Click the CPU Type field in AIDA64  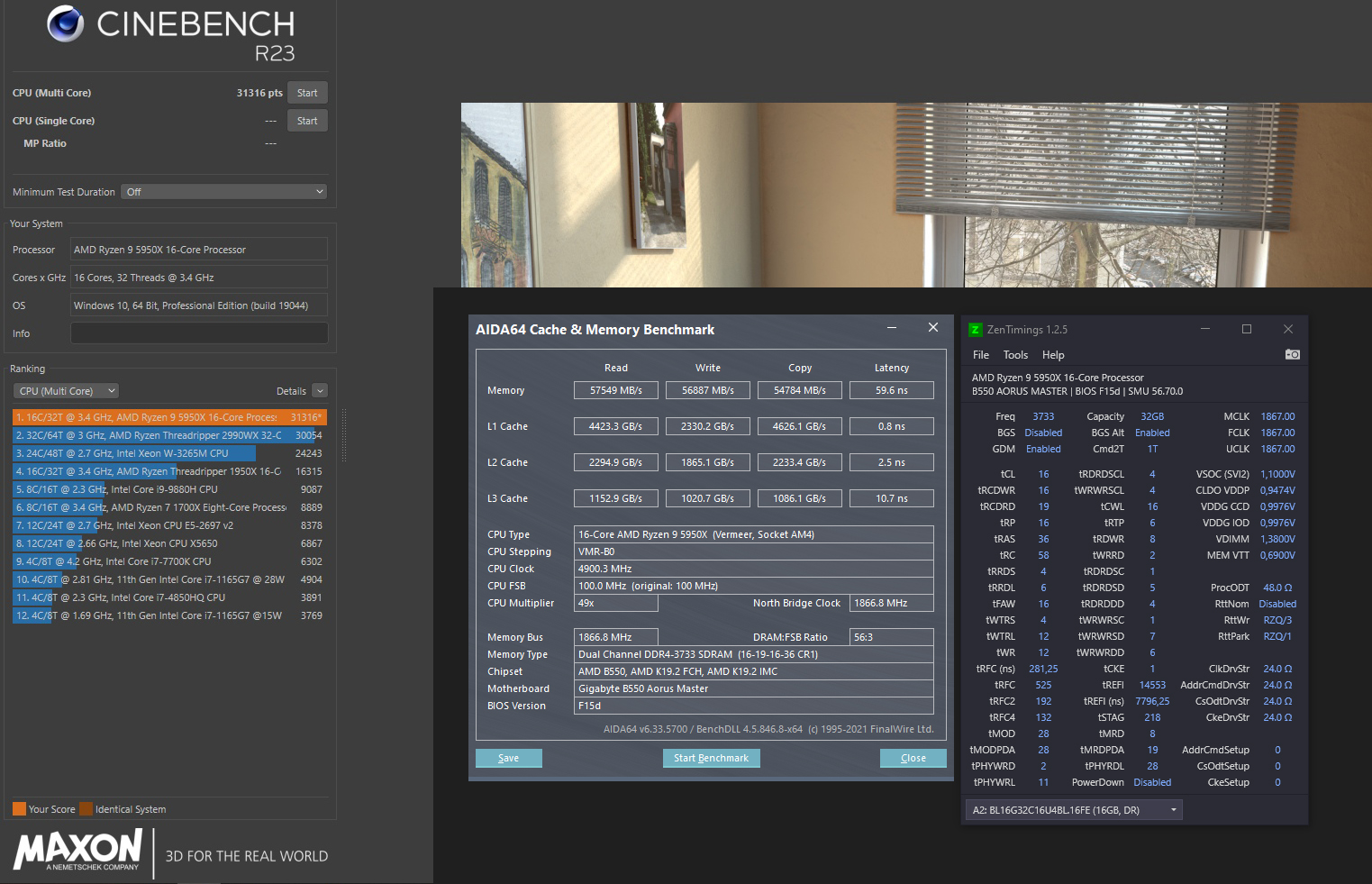pyautogui.click(x=754, y=534)
